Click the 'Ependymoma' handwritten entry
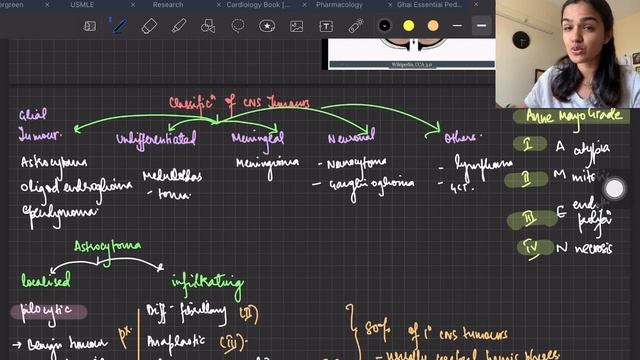The height and width of the screenshot is (360, 640). [60, 214]
